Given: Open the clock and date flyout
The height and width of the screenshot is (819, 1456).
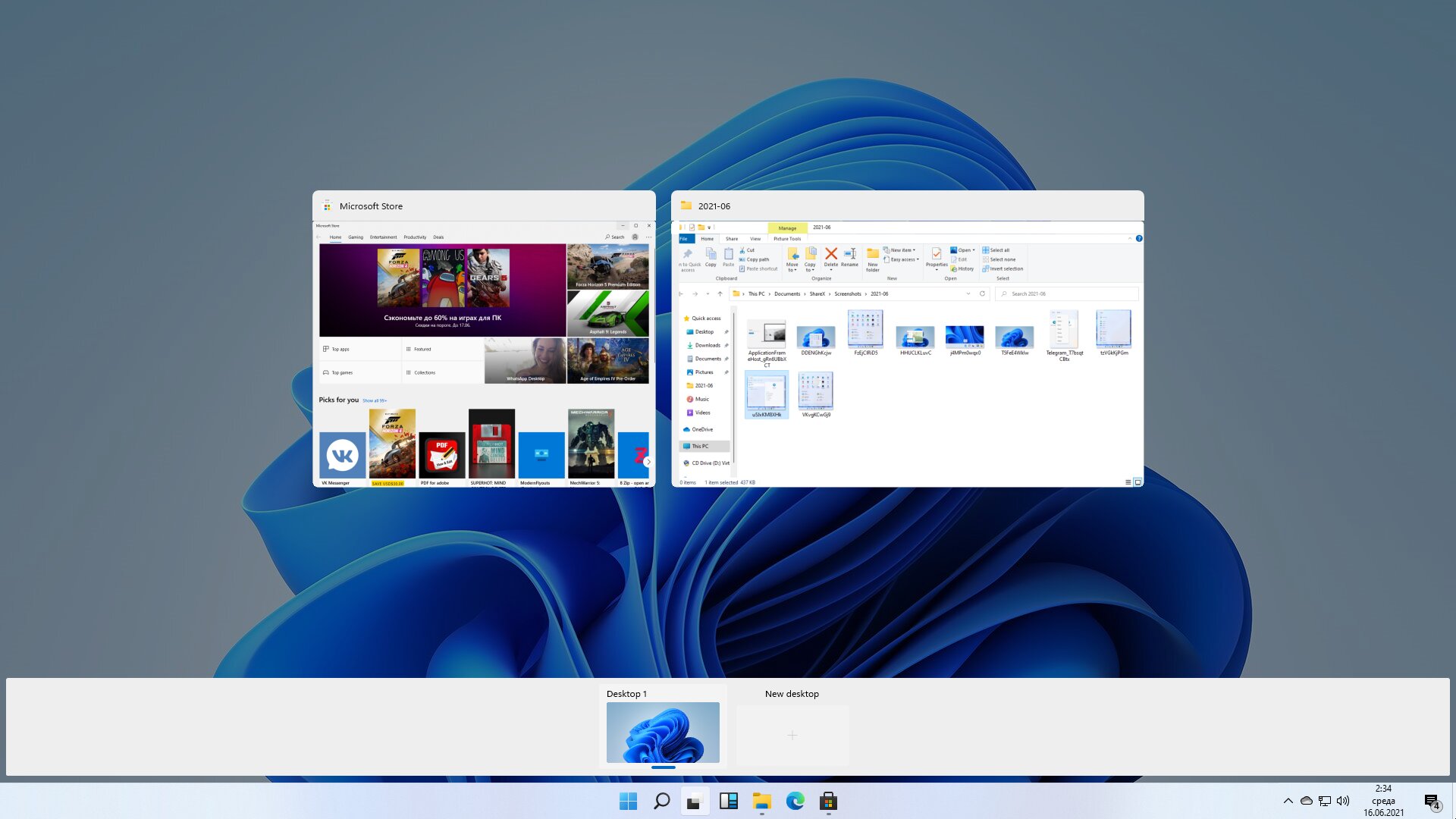Looking at the screenshot, I should (x=1383, y=801).
